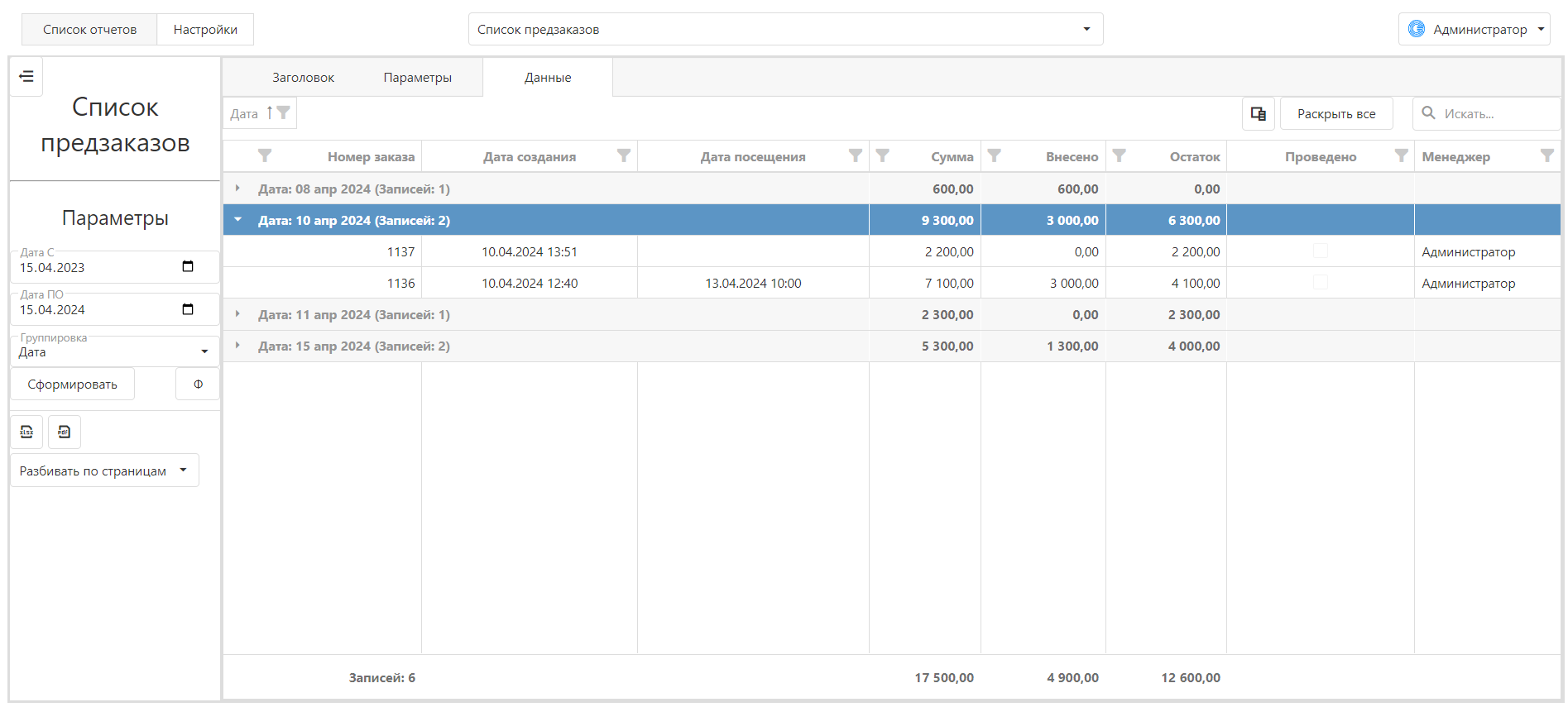This screenshot has height=707, width=1568.
Task: Sort by Проведено column header
Action: [x=1321, y=157]
